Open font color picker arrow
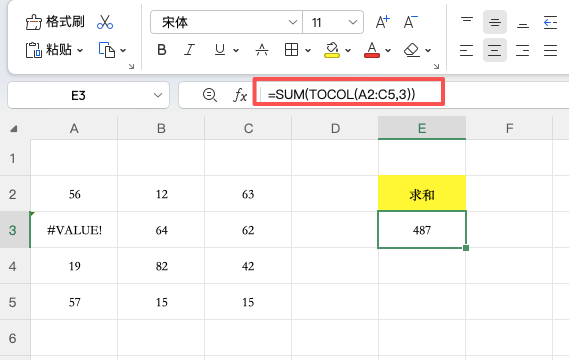This screenshot has height=360, width=569. [388, 50]
